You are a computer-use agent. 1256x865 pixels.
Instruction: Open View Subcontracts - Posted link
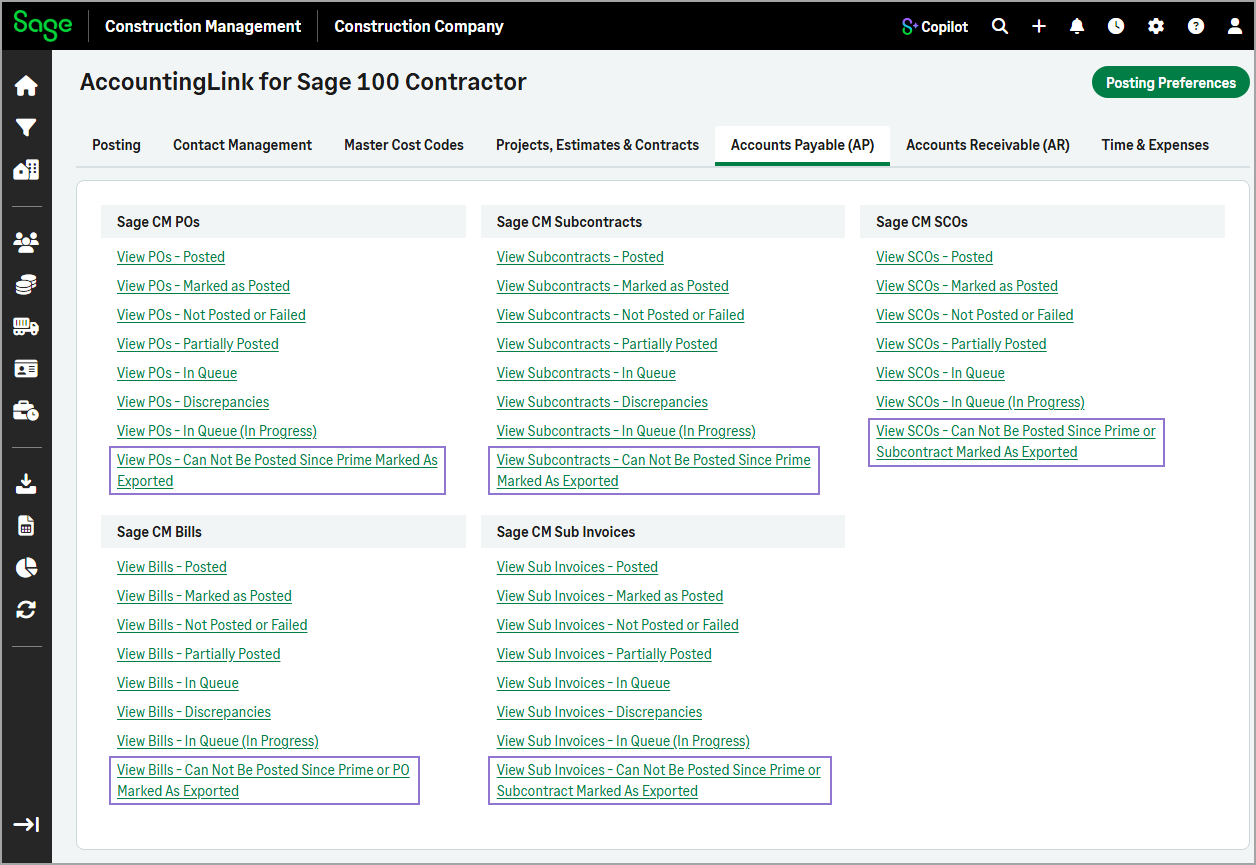pos(580,257)
